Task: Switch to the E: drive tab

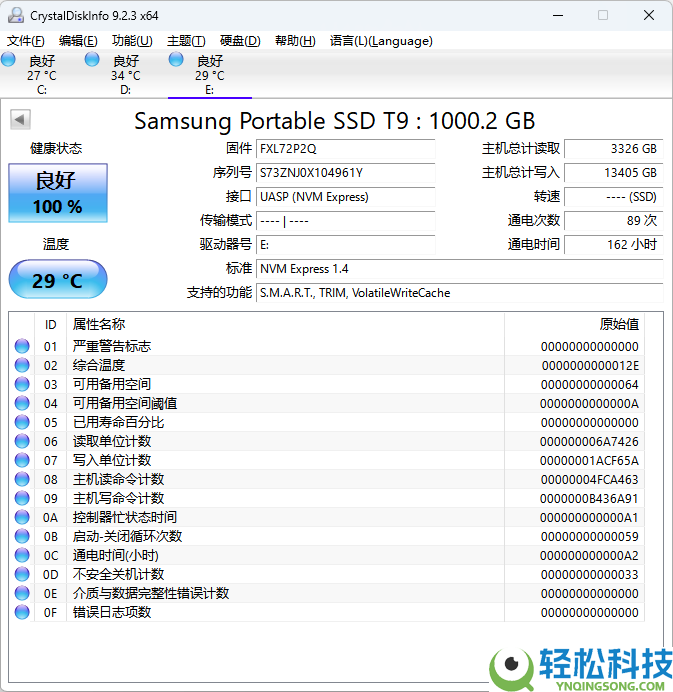Action: 210,75
